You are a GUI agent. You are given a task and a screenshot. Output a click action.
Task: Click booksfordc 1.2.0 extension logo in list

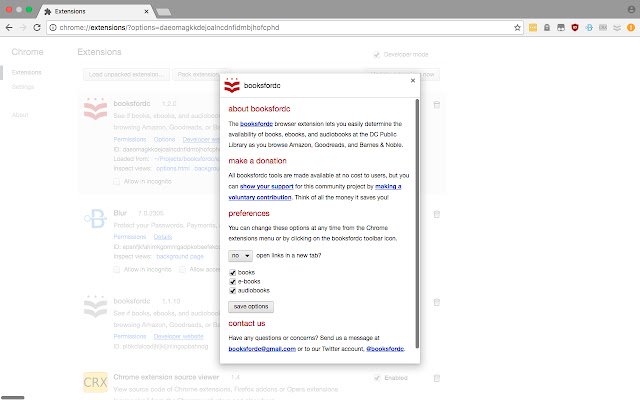coord(95,109)
